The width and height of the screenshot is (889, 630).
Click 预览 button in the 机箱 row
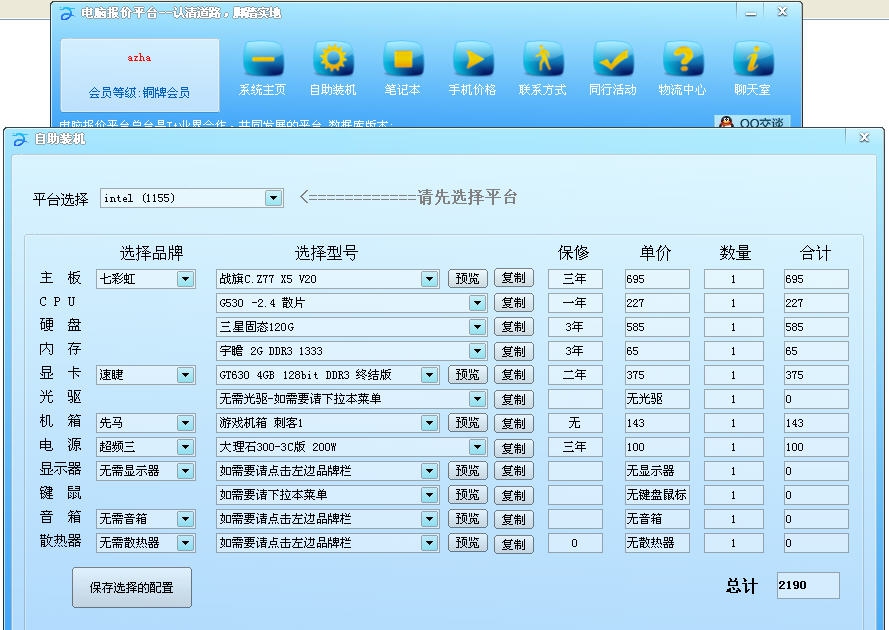(x=468, y=423)
